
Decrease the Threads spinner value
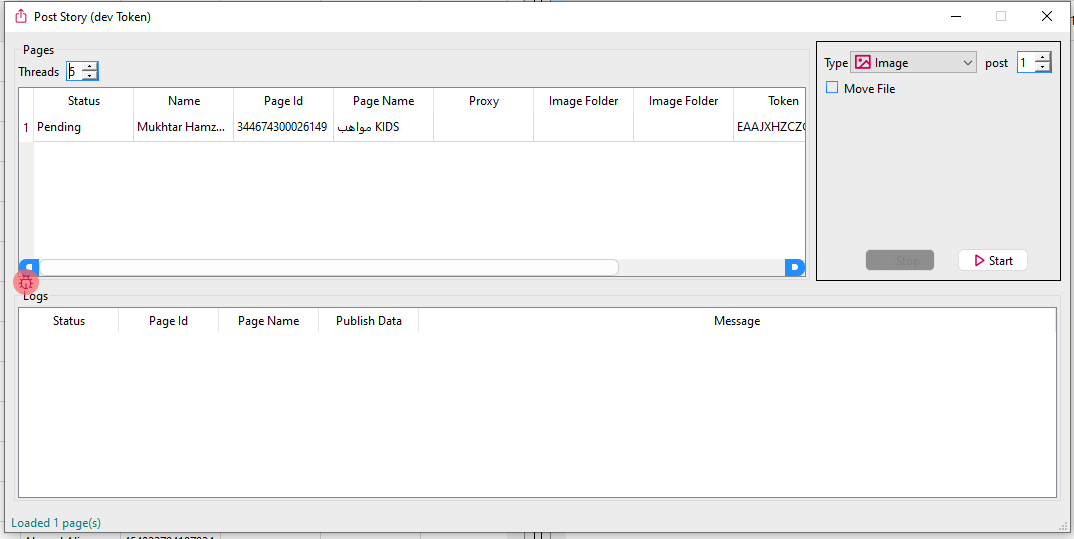pos(89,75)
